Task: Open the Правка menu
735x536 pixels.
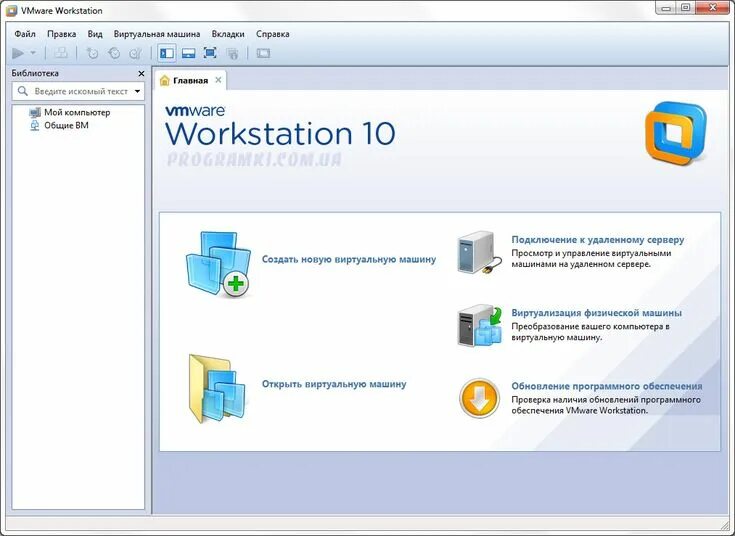Action: [x=61, y=34]
